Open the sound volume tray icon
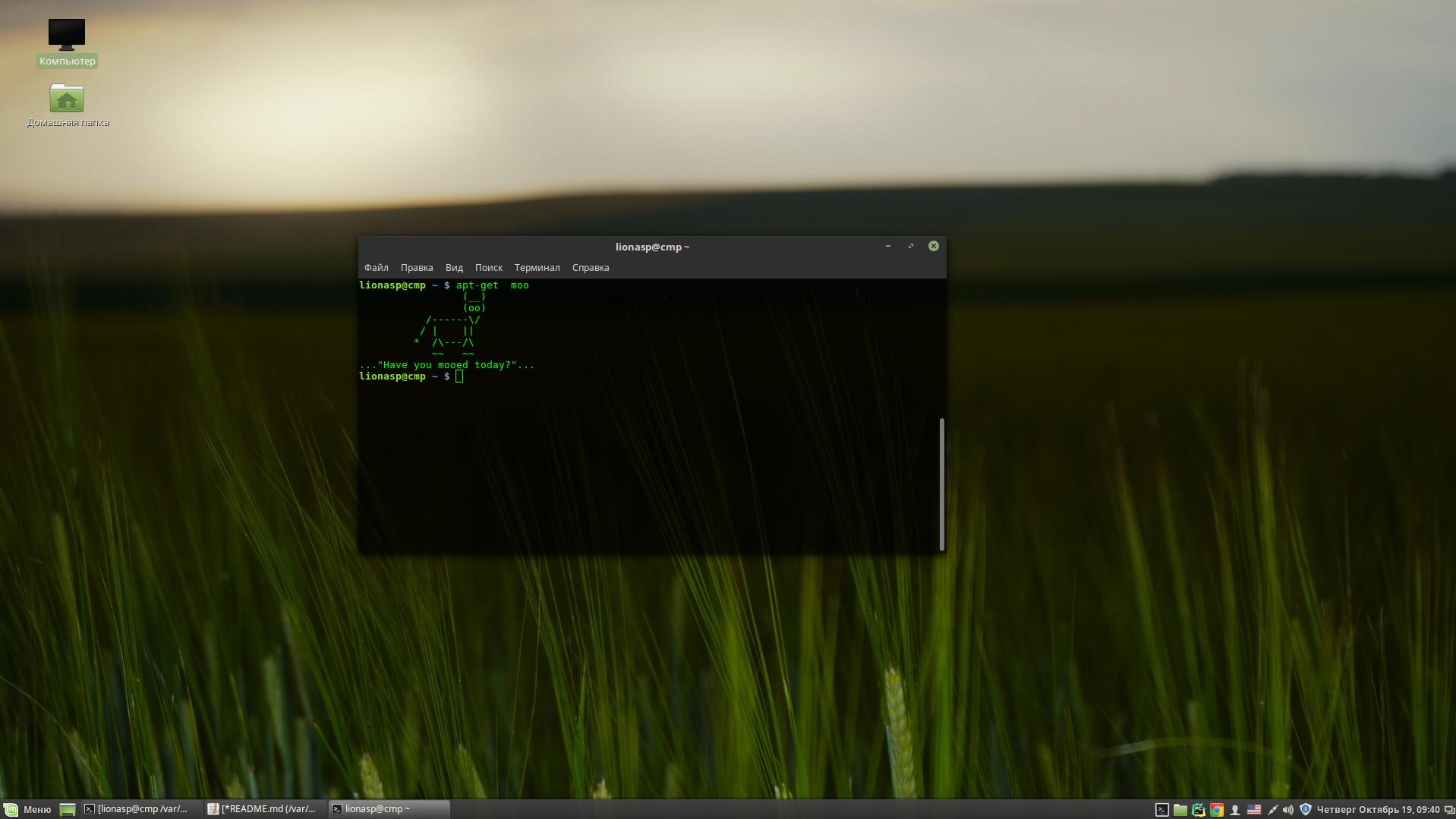The image size is (1456, 819). (x=1288, y=810)
